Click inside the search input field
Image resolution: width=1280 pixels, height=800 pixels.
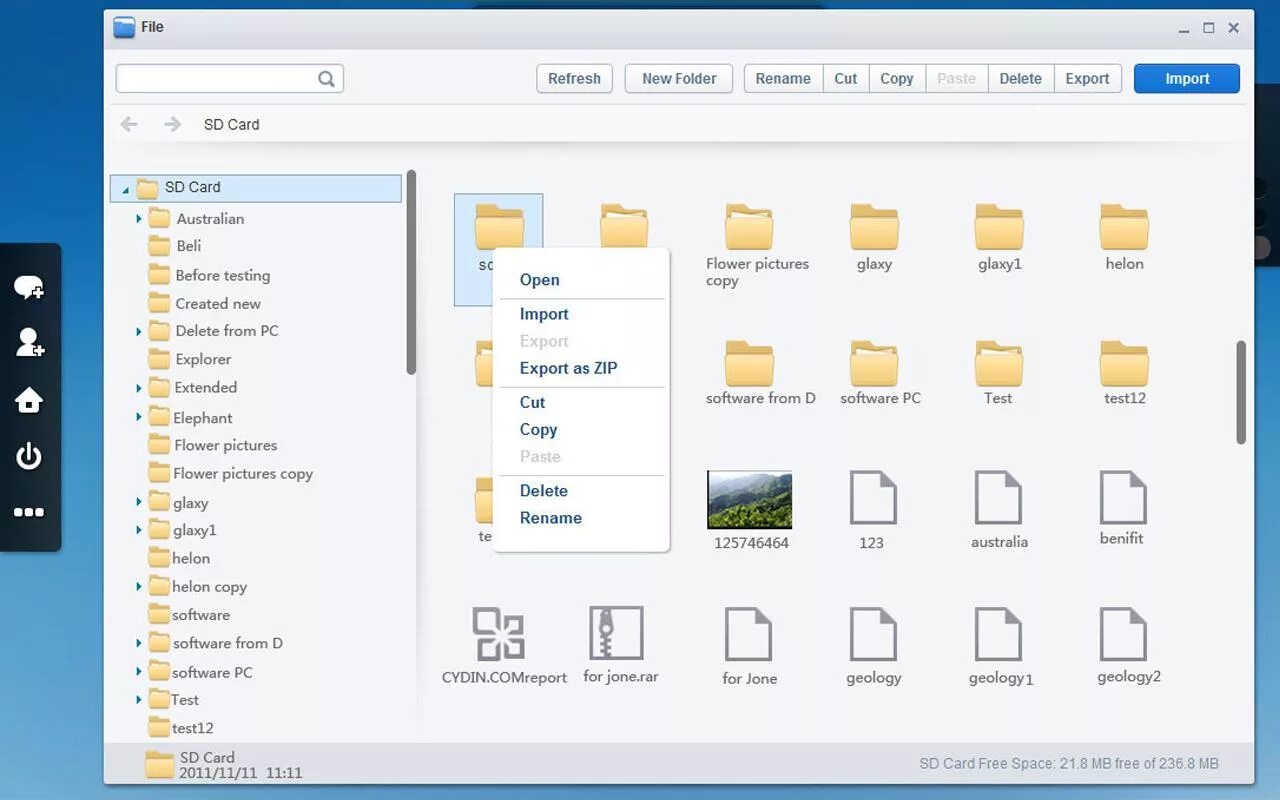[216, 79]
